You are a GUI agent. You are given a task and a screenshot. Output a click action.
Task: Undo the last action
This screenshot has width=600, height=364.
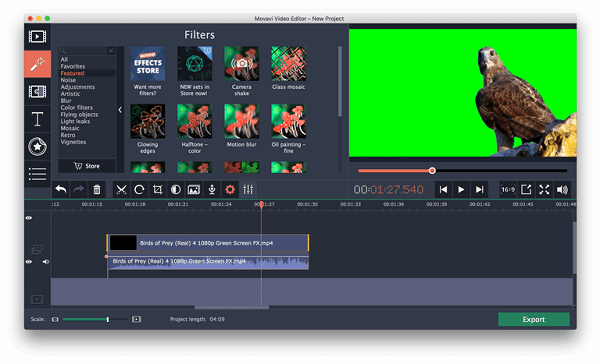click(x=61, y=189)
